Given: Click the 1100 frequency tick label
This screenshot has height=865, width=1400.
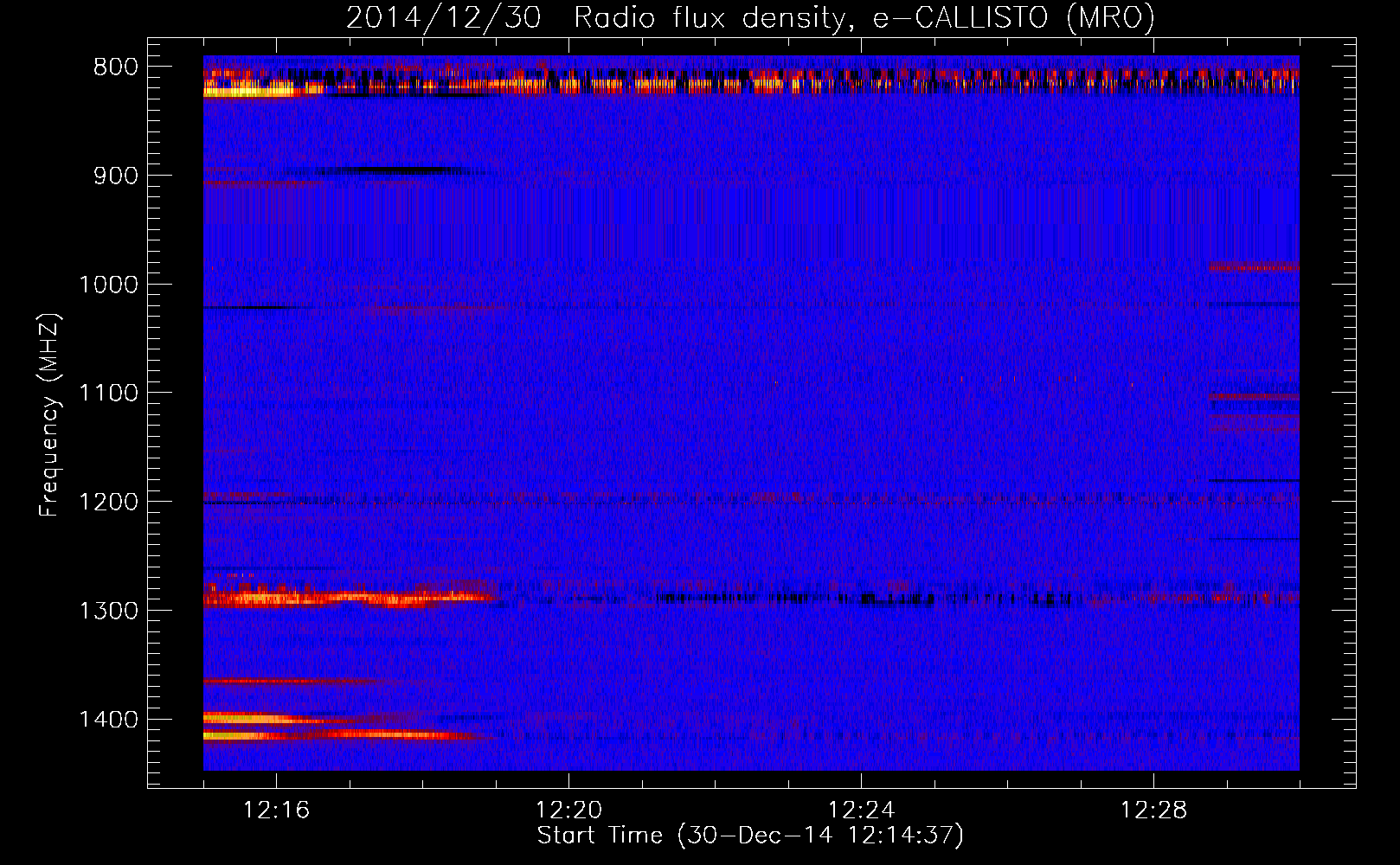Looking at the screenshot, I should tap(108, 393).
